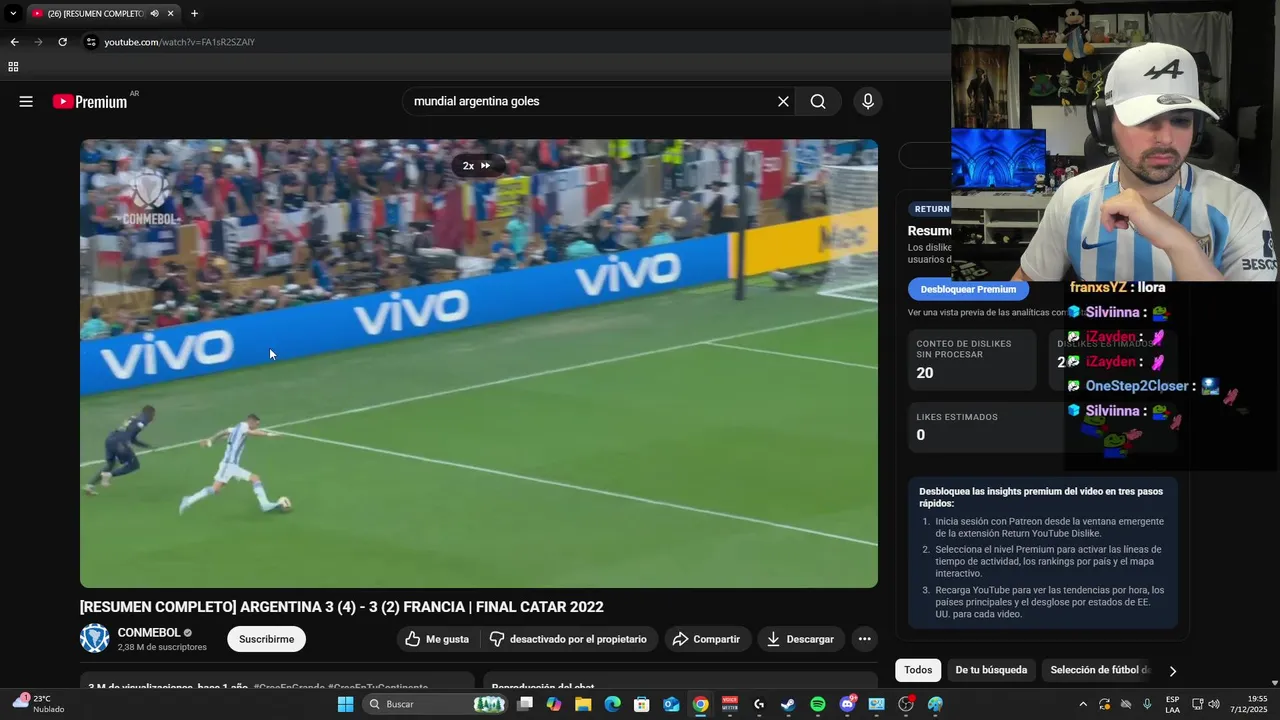Open Discord from the taskbar
This screenshot has height=720, width=1280.
coord(848,704)
